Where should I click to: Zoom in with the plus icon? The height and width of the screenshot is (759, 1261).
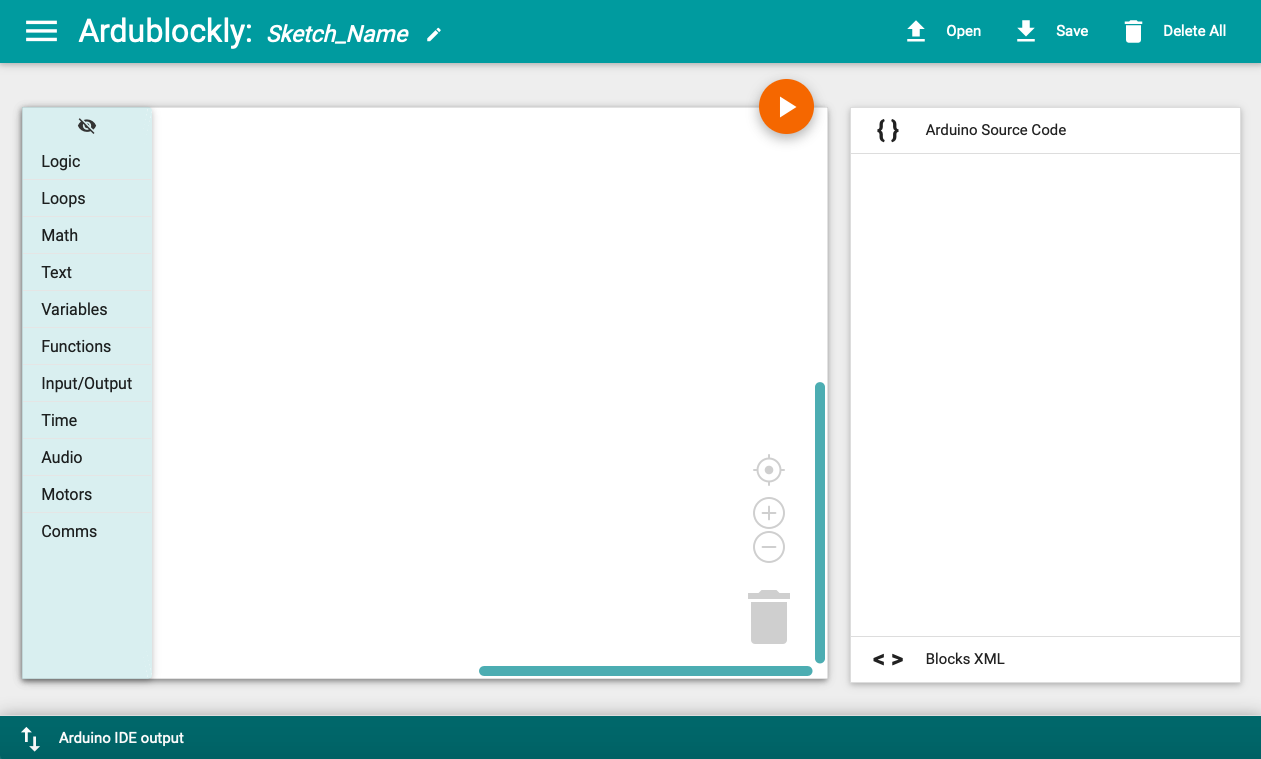[x=768, y=513]
